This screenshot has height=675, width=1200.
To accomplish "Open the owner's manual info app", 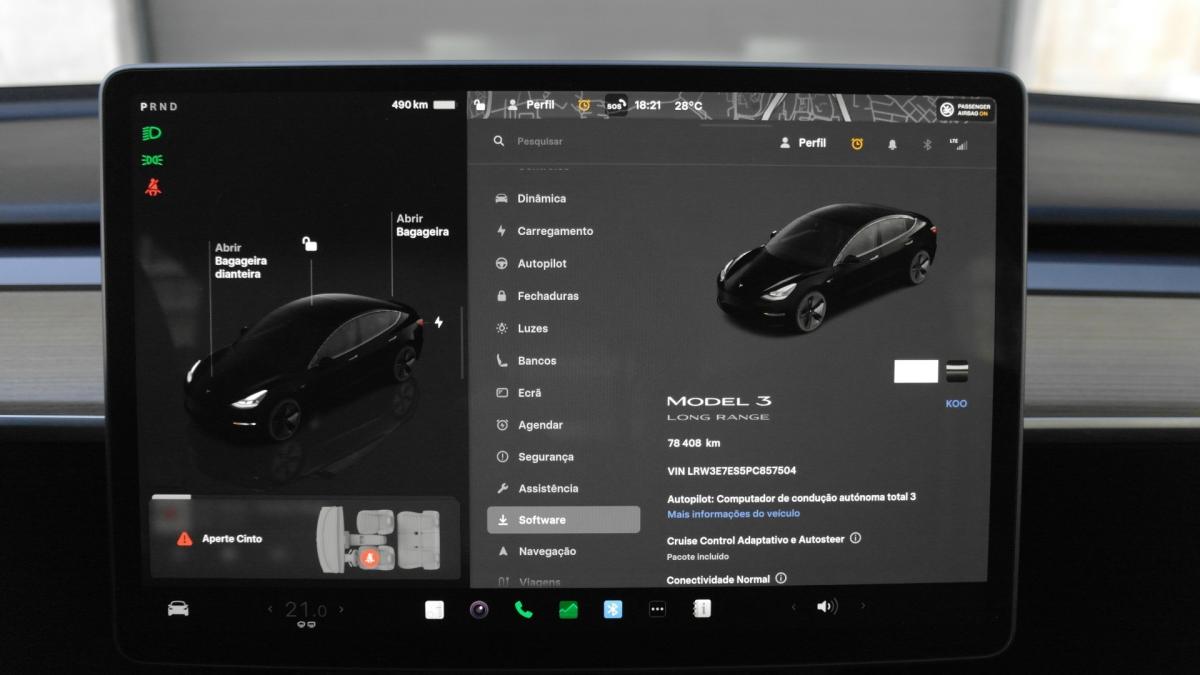I will (702, 608).
